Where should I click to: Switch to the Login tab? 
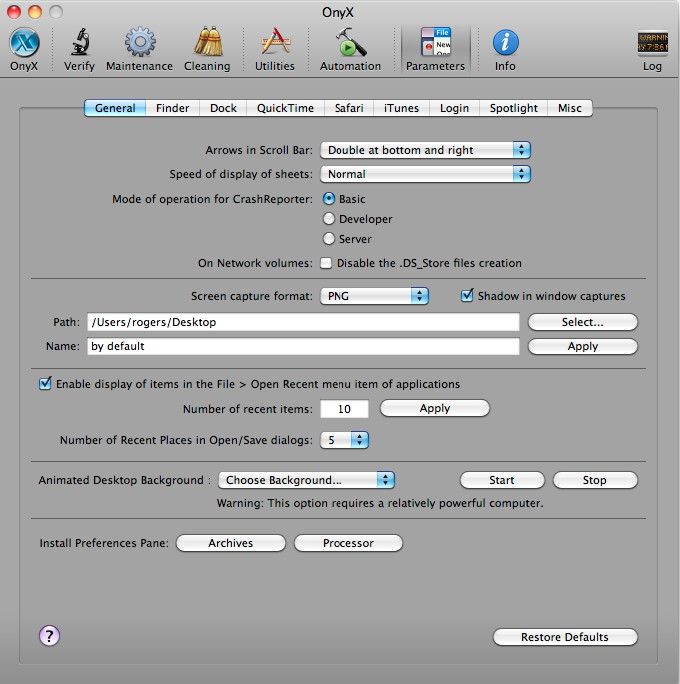(454, 108)
